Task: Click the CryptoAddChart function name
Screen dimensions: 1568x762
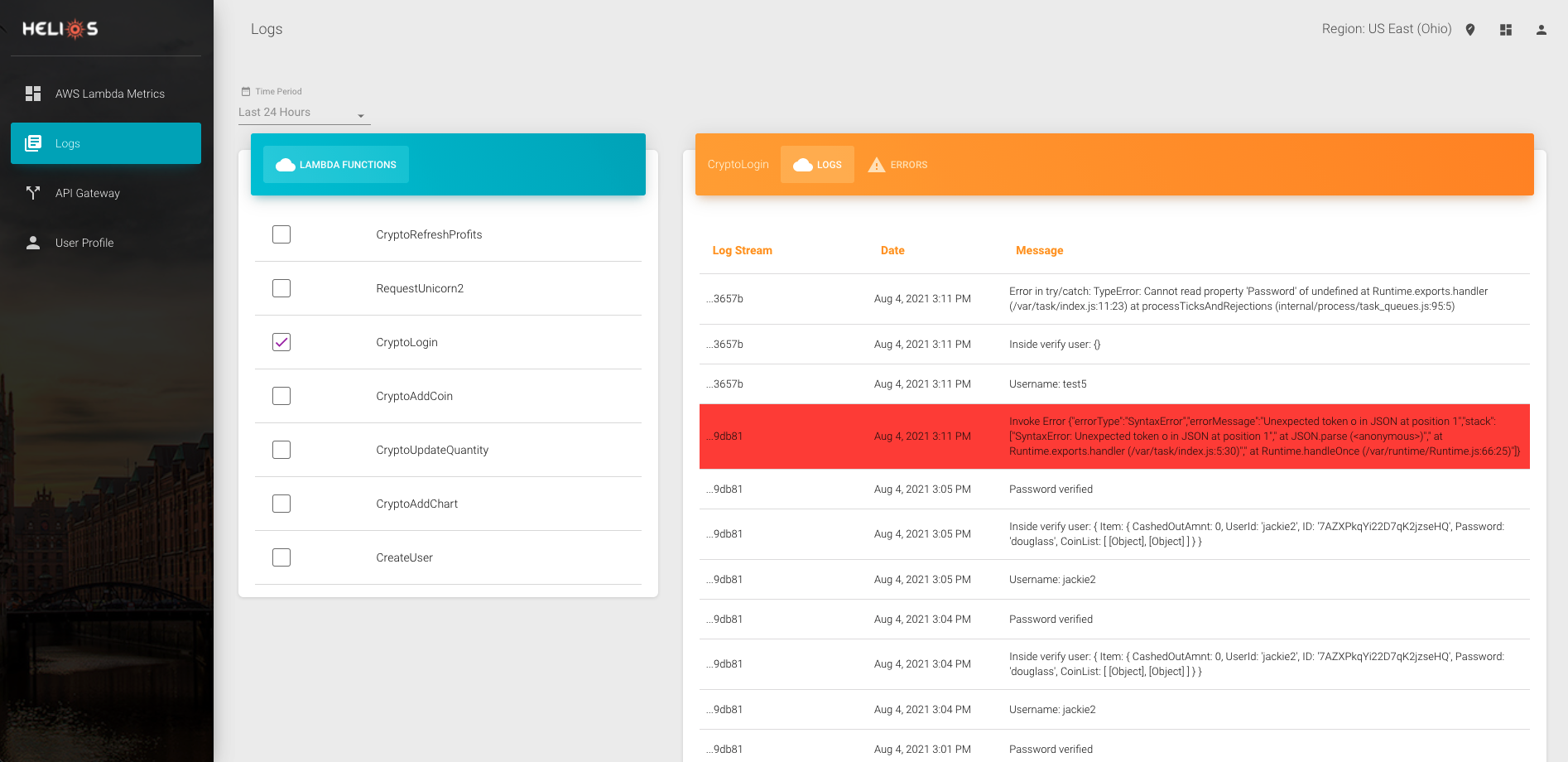Action: 416,504
